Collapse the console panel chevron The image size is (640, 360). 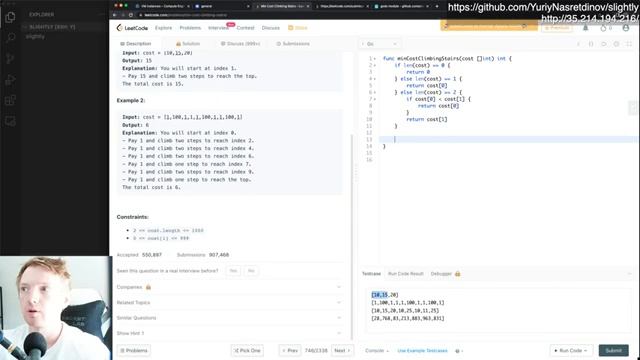(x=630, y=273)
